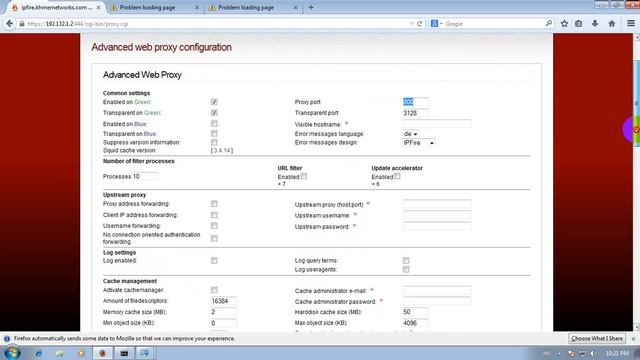Open the downloads arrow icon

tap(595, 24)
